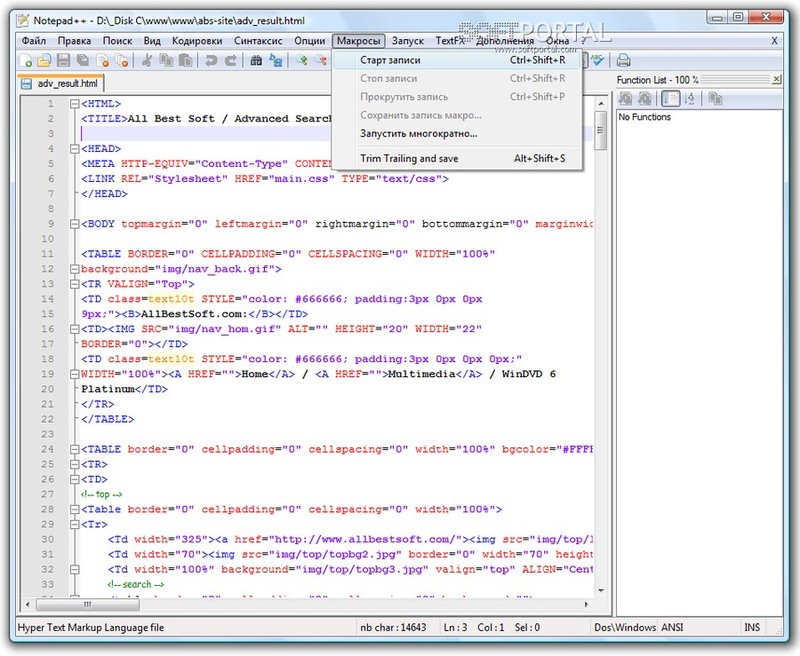Screen dimensions: 800x656
Task: Click the Dos\Windows status bar field
Action: pos(624,628)
